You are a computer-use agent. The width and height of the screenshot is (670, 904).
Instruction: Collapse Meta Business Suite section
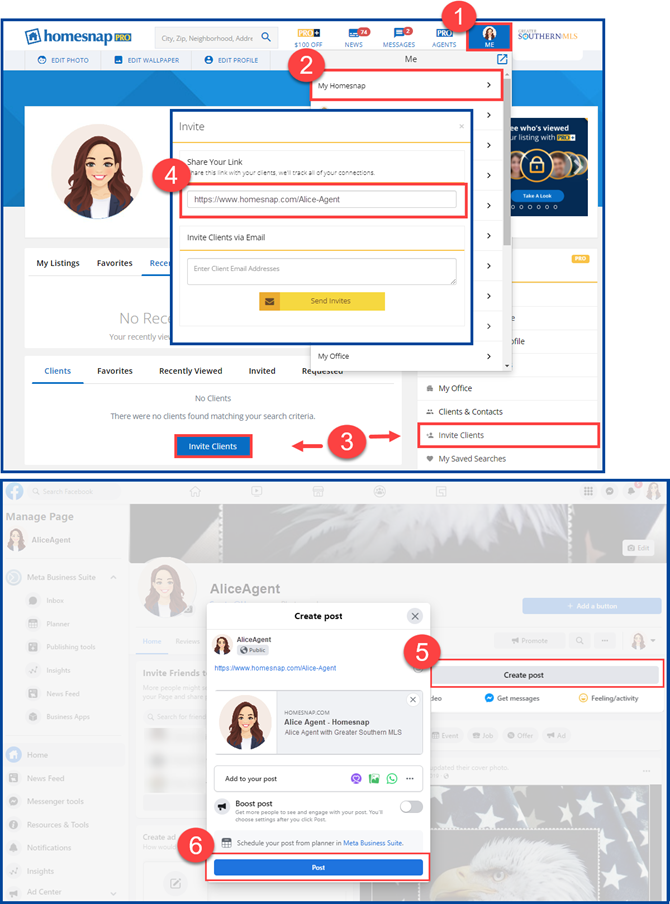pos(114,577)
